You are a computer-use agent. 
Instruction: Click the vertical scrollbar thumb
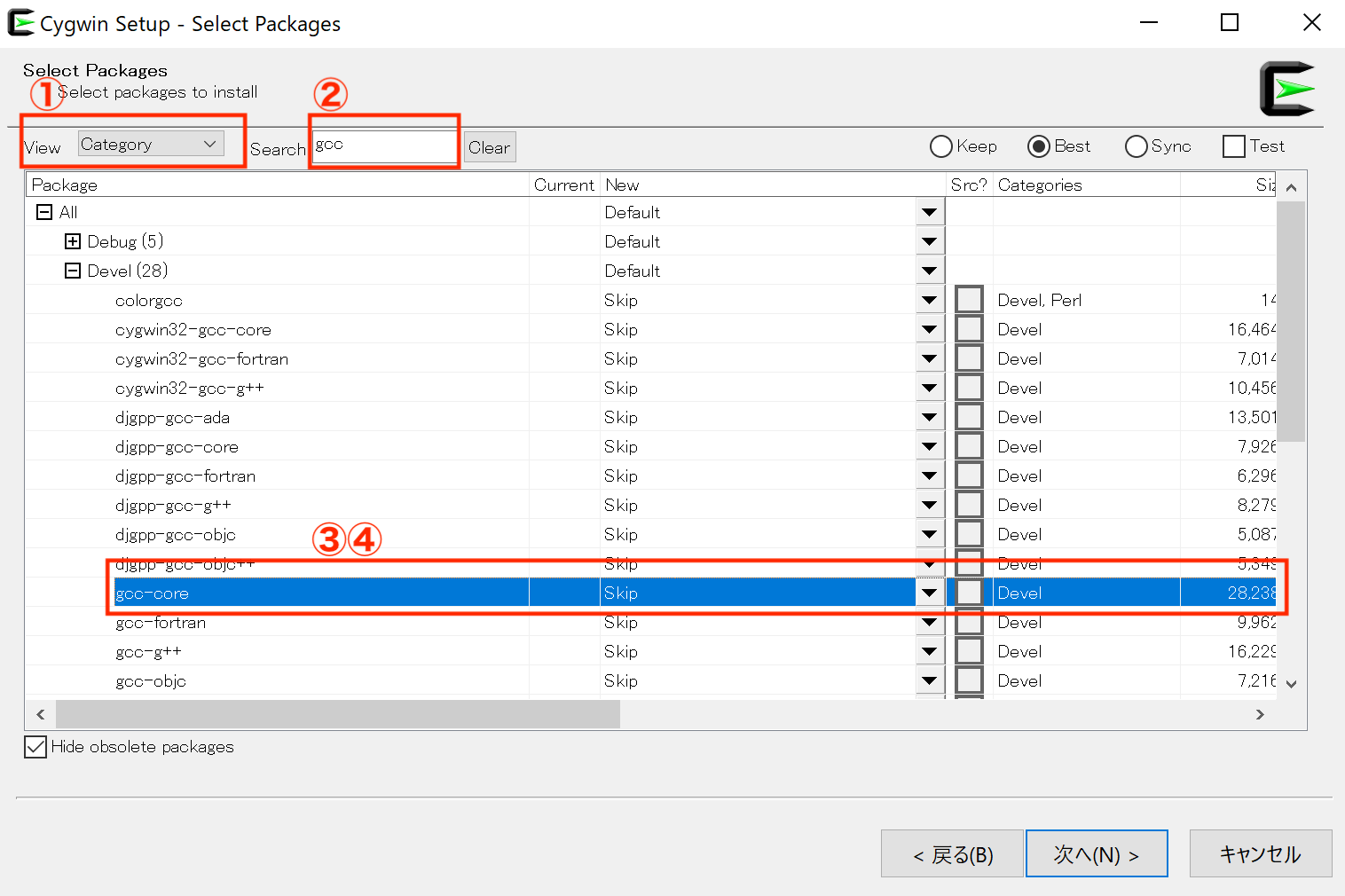point(1291,321)
